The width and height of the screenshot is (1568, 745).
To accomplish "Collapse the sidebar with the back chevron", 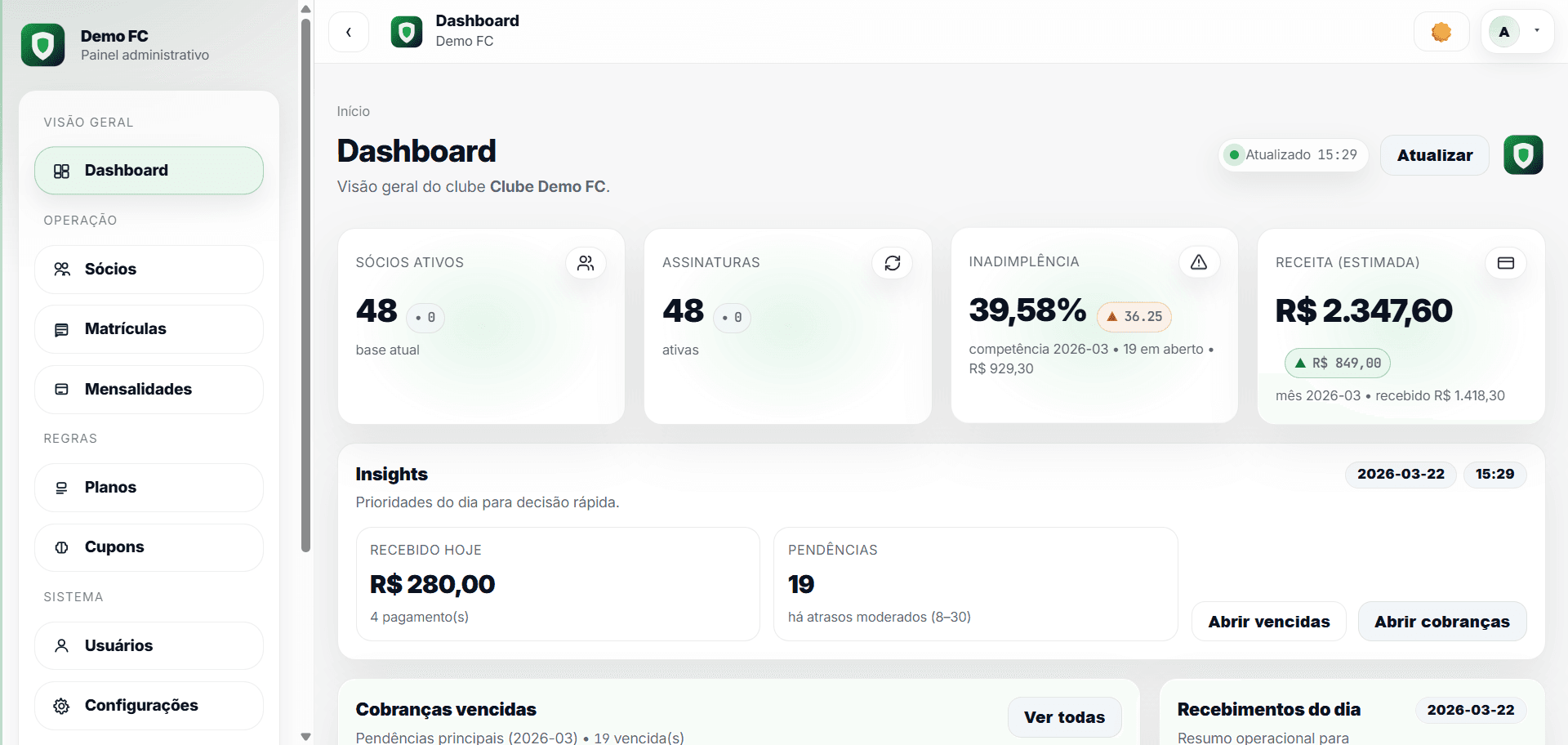I will point(349,32).
